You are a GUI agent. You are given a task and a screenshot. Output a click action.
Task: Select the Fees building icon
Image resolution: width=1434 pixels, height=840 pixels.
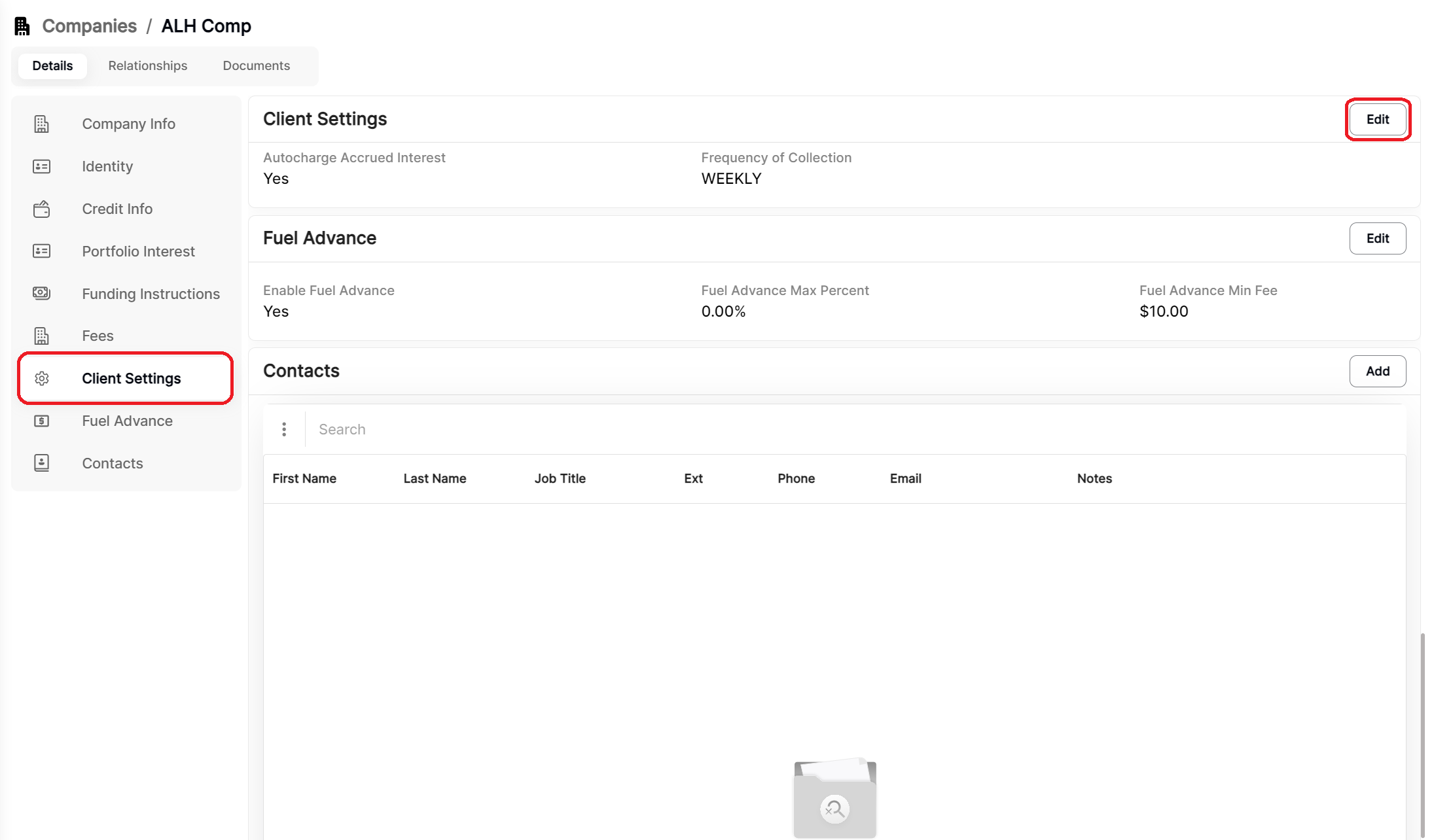41,336
